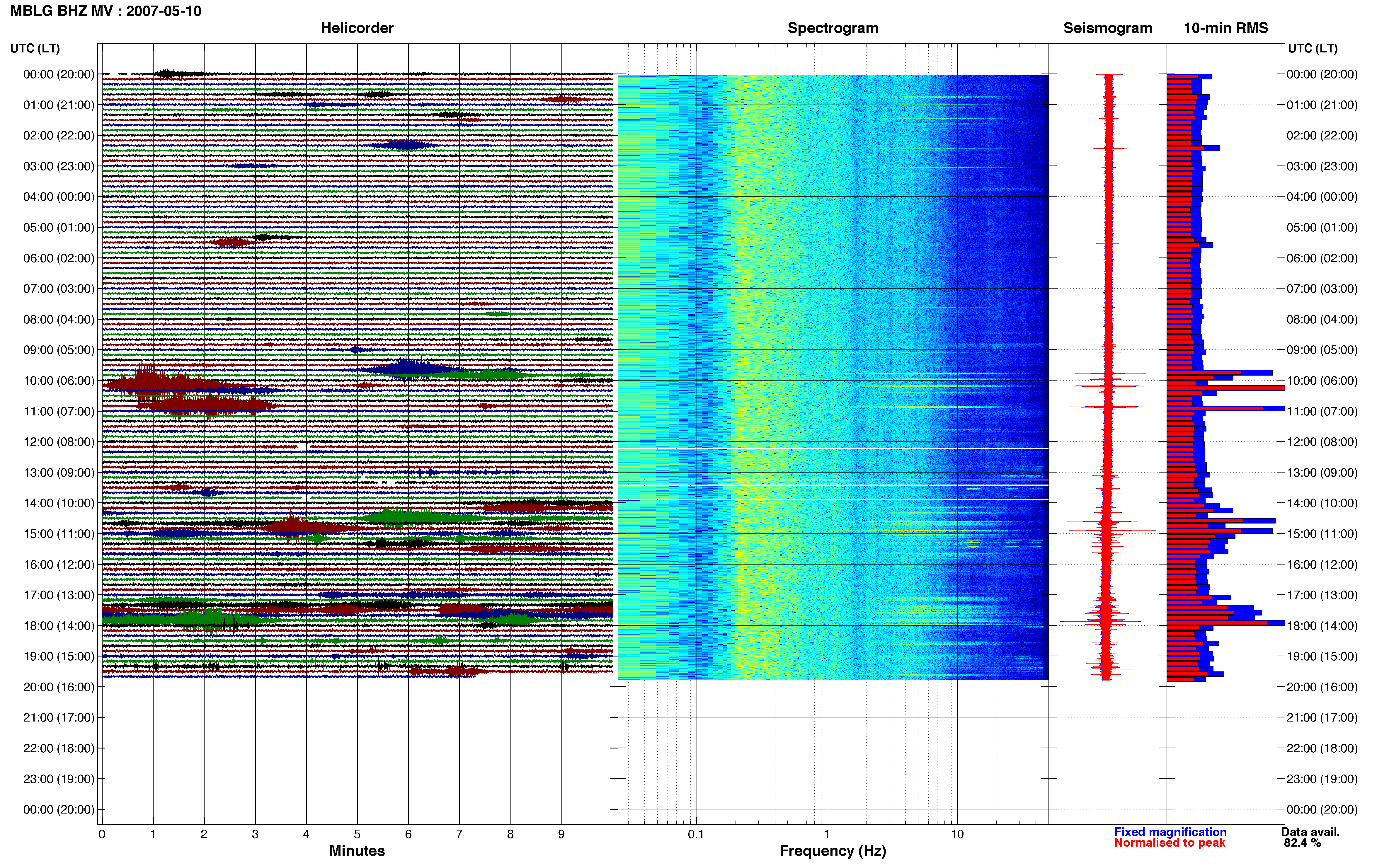Viewport: 1389px width, 868px height.
Task: Click the long RMS bar near 18:00
Action: coord(1225,623)
